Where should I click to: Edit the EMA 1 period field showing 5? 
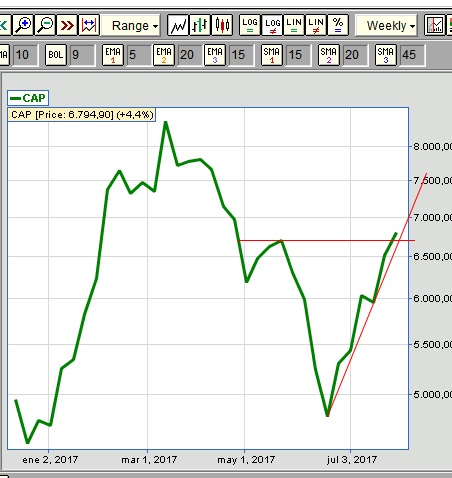139,55
